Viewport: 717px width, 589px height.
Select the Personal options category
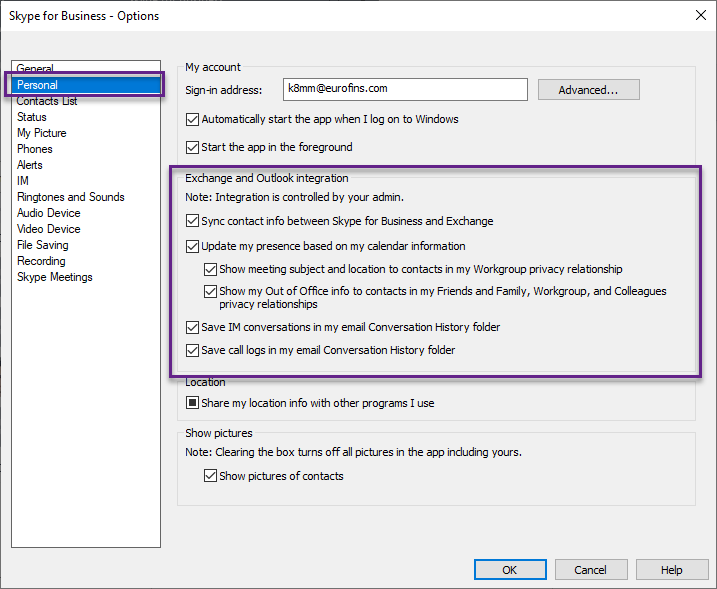coord(86,85)
